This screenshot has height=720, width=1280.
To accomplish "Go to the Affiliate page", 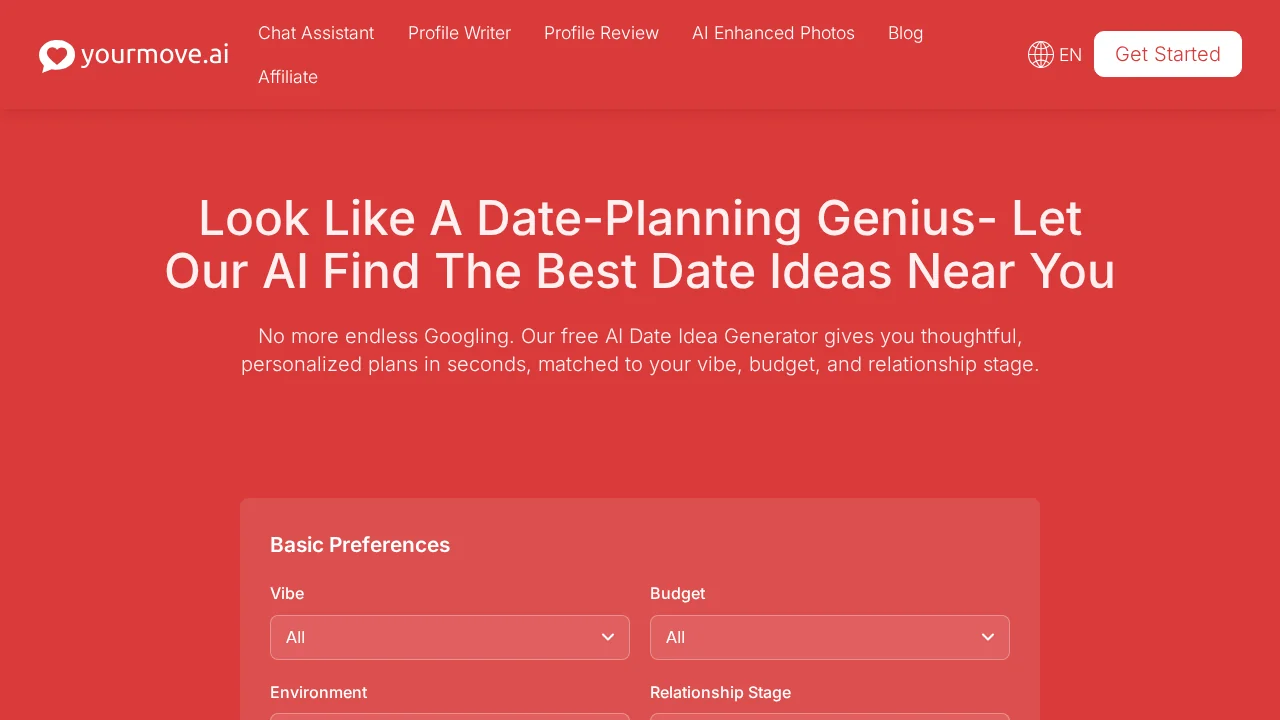I will pyautogui.click(x=288, y=77).
